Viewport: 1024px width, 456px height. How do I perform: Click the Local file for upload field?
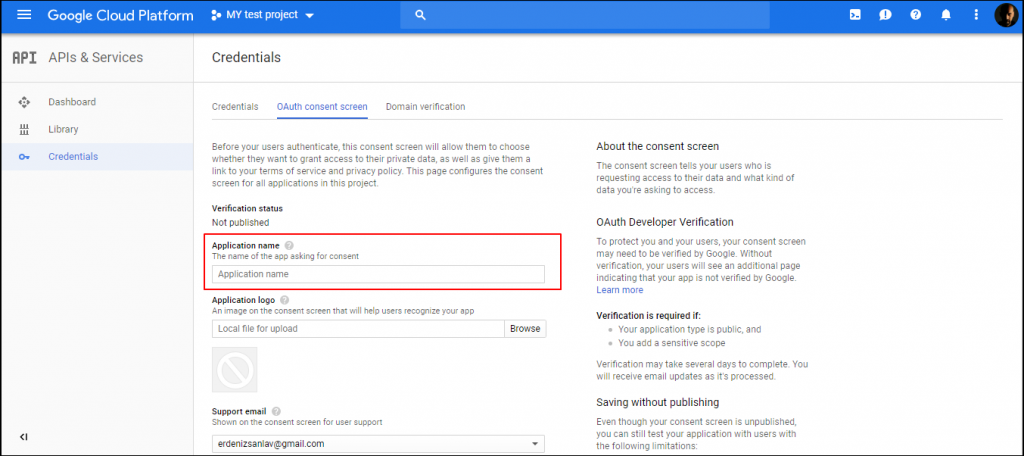pyautogui.click(x=358, y=329)
